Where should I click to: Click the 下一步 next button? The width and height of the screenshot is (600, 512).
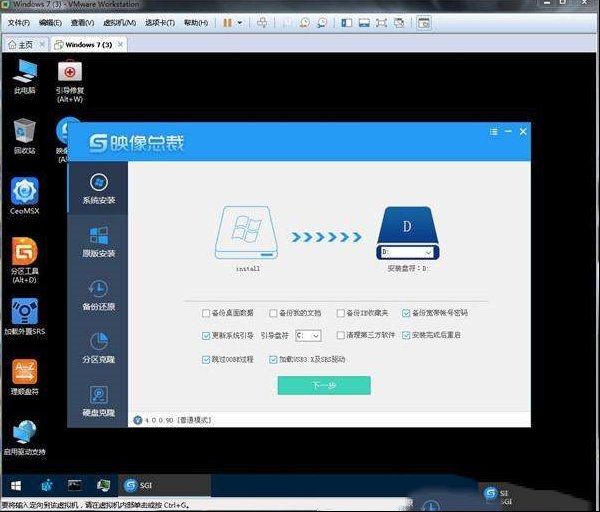324,385
